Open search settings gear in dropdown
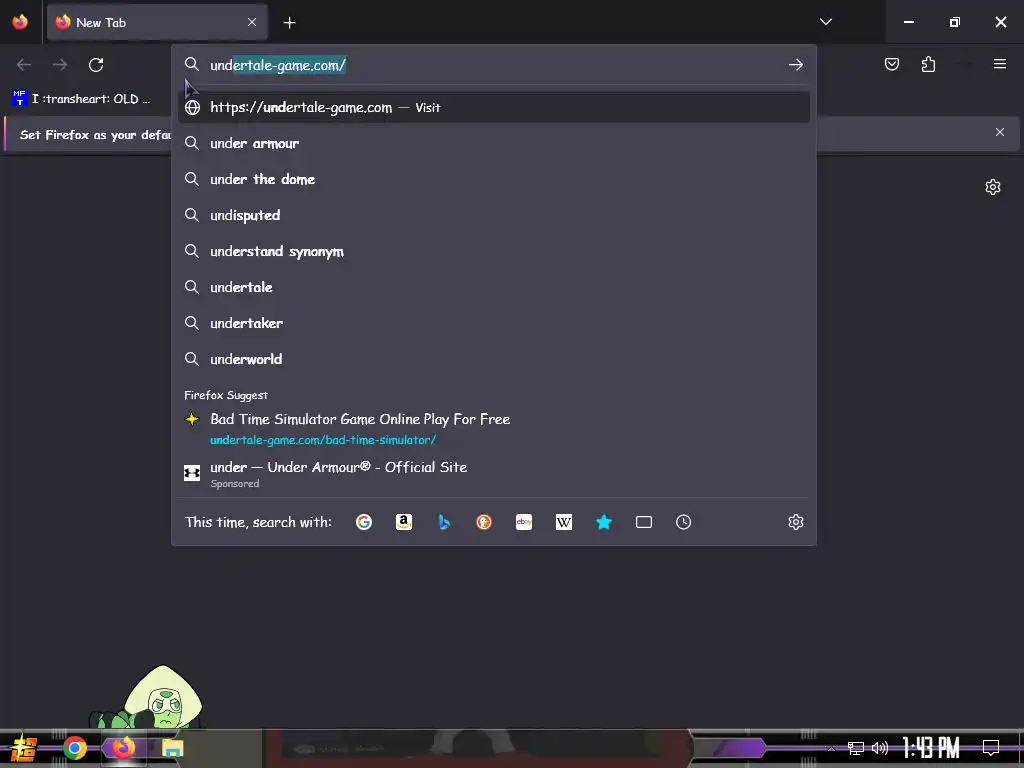Image resolution: width=1024 pixels, height=768 pixels. click(795, 522)
